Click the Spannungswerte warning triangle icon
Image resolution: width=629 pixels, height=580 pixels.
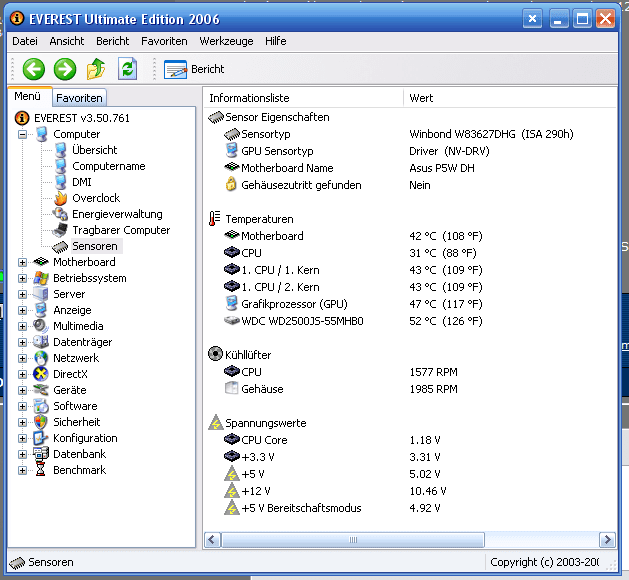coord(215,423)
